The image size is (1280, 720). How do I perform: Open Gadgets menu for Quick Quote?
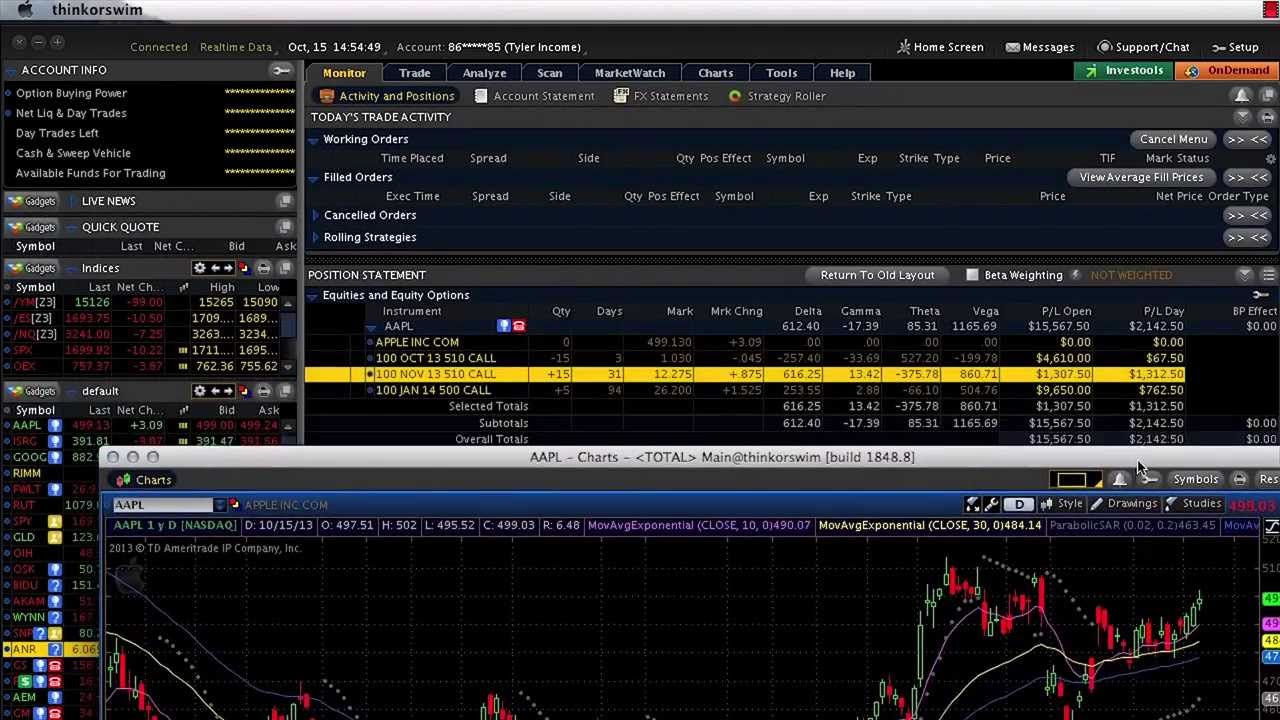tap(32, 227)
